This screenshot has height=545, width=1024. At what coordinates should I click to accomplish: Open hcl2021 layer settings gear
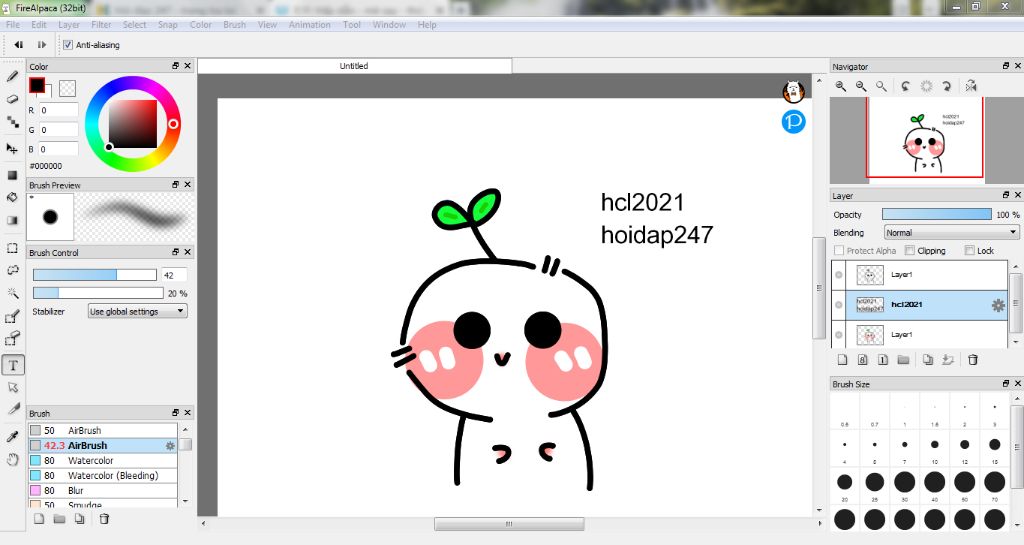pyautogui.click(x=998, y=305)
